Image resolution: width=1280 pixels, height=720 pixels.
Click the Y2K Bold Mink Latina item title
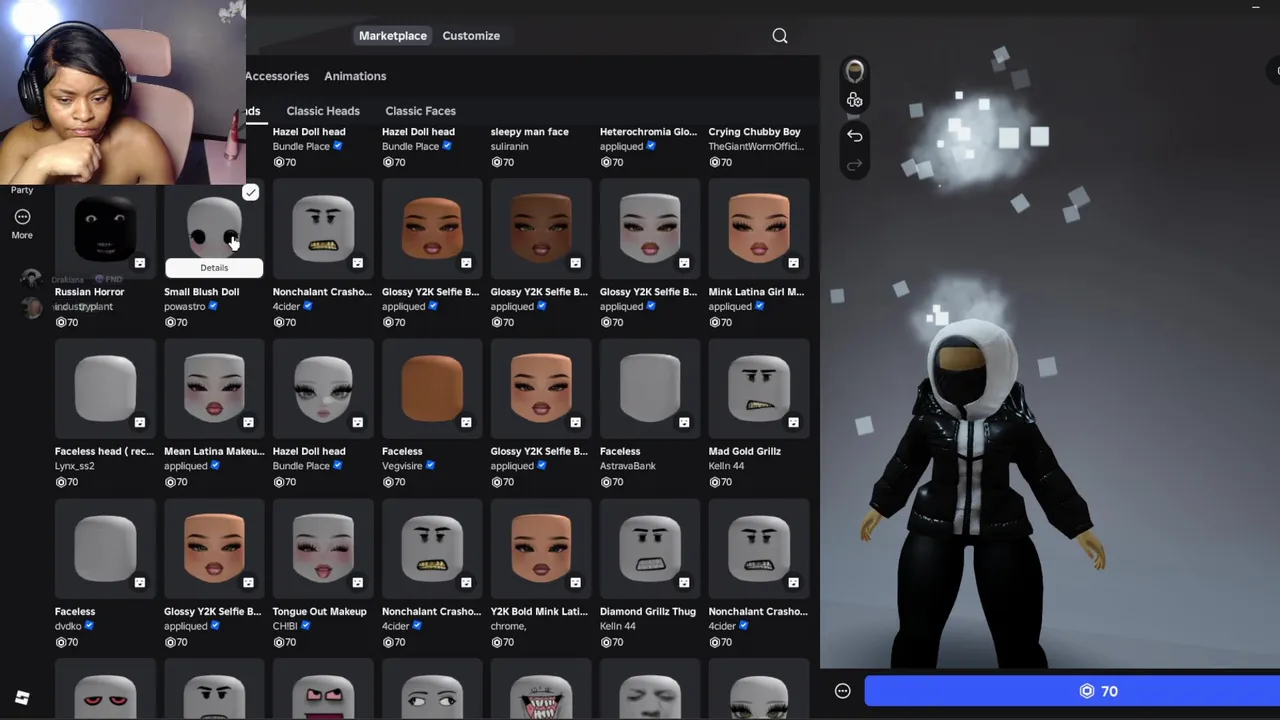[x=539, y=611]
